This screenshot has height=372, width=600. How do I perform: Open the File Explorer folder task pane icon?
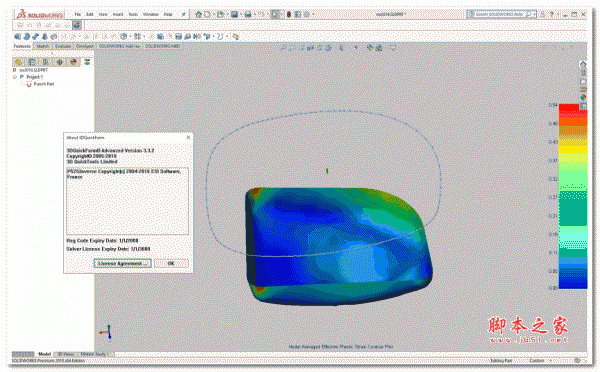[x=583, y=81]
